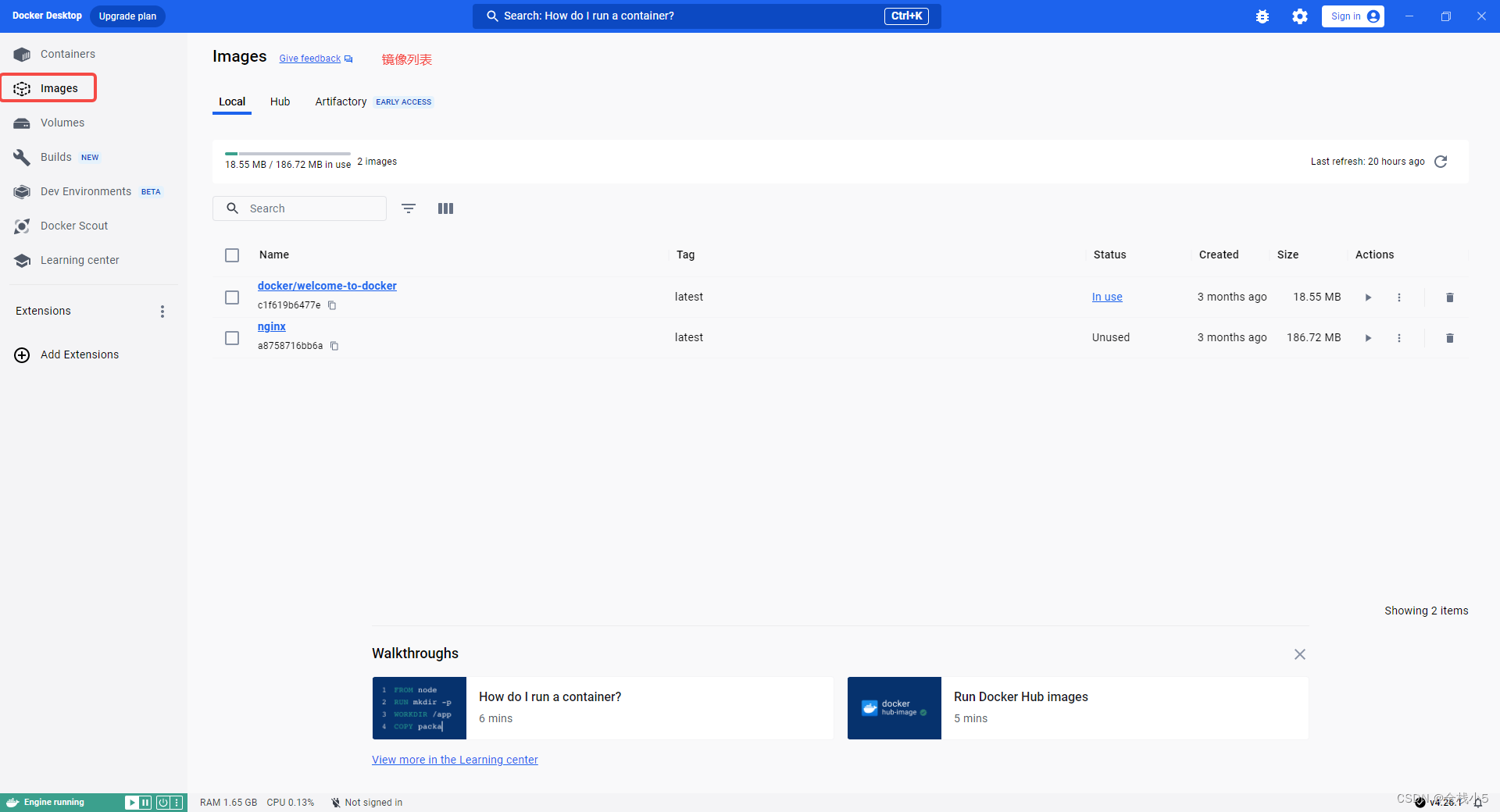
Task: Run the docker/welcome-to-docker image
Action: pos(1368,297)
